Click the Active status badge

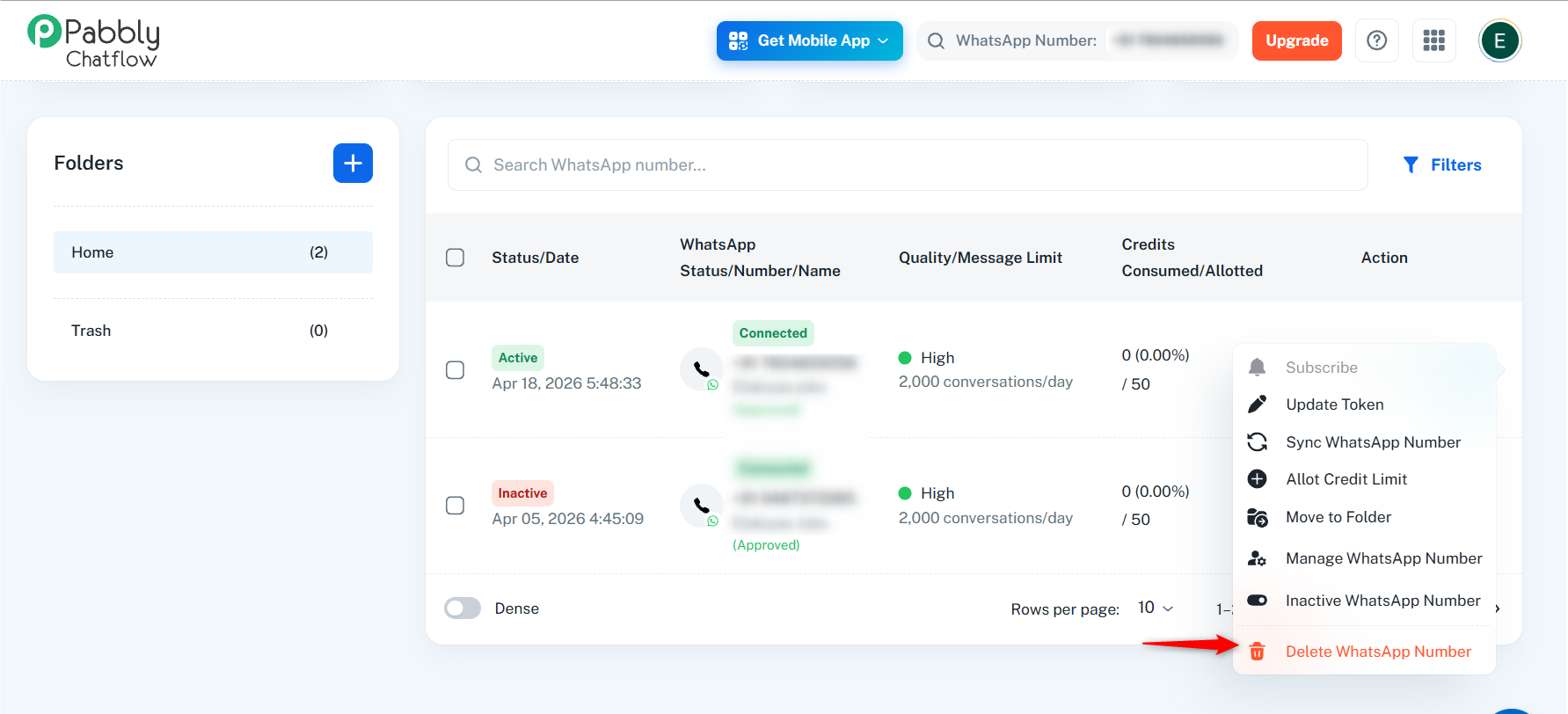click(518, 358)
